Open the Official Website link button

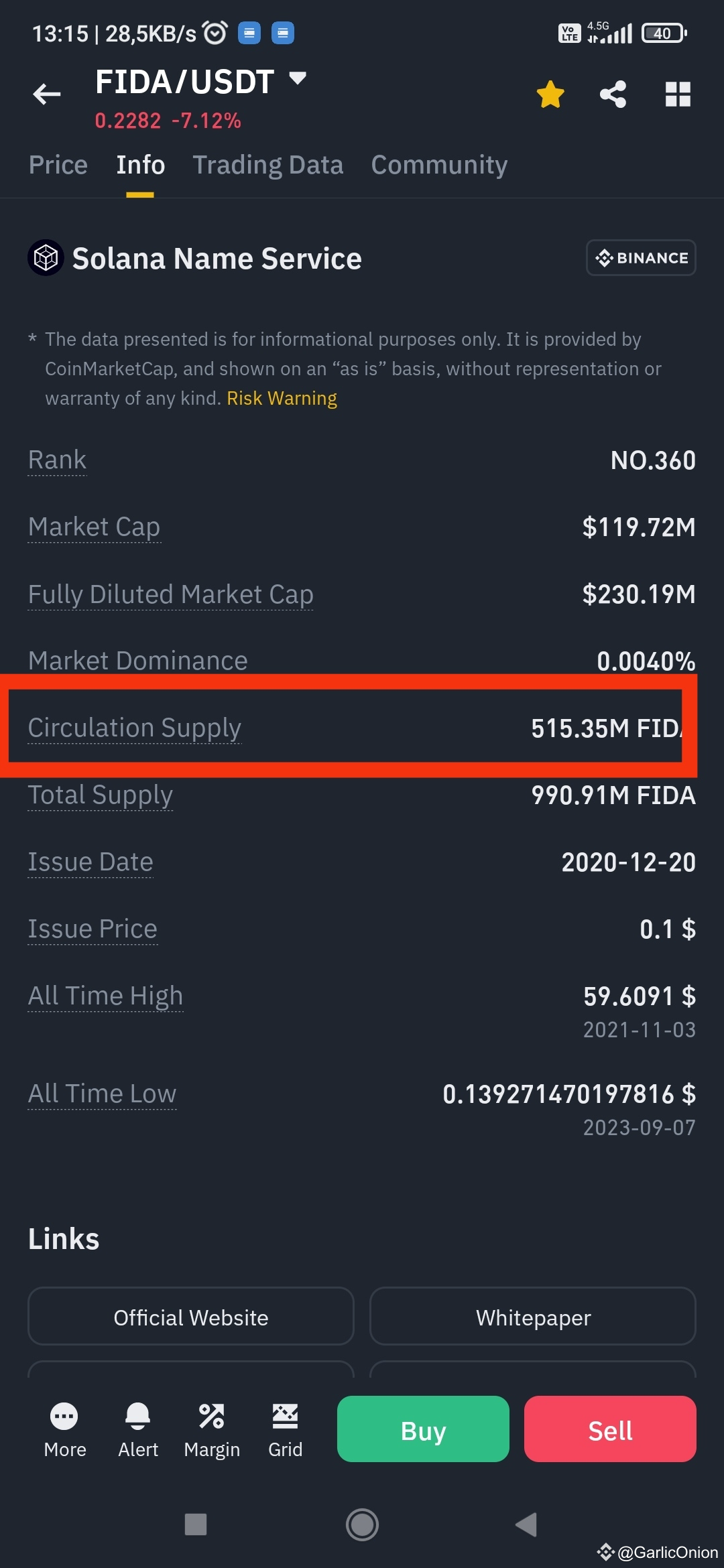click(191, 1316)
